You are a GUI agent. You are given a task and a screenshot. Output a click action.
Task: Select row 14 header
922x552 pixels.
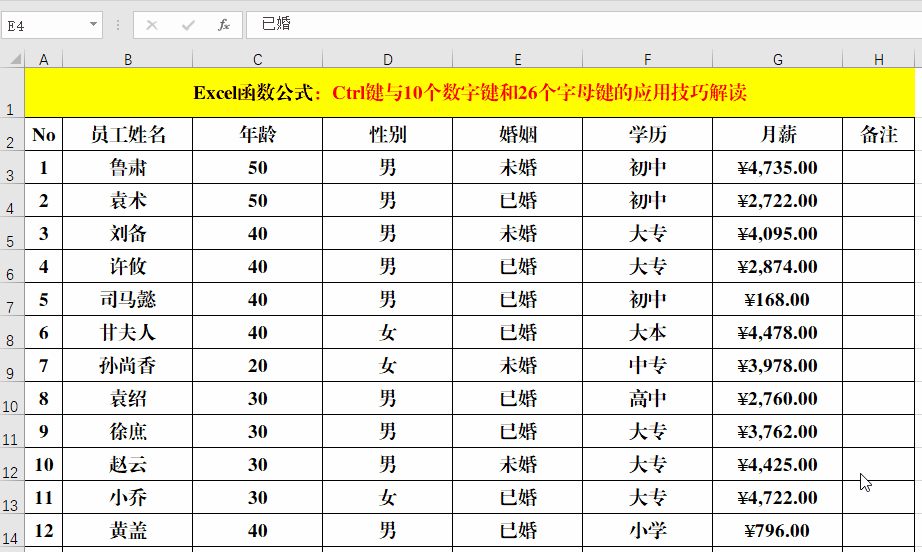tap(12, 530)
